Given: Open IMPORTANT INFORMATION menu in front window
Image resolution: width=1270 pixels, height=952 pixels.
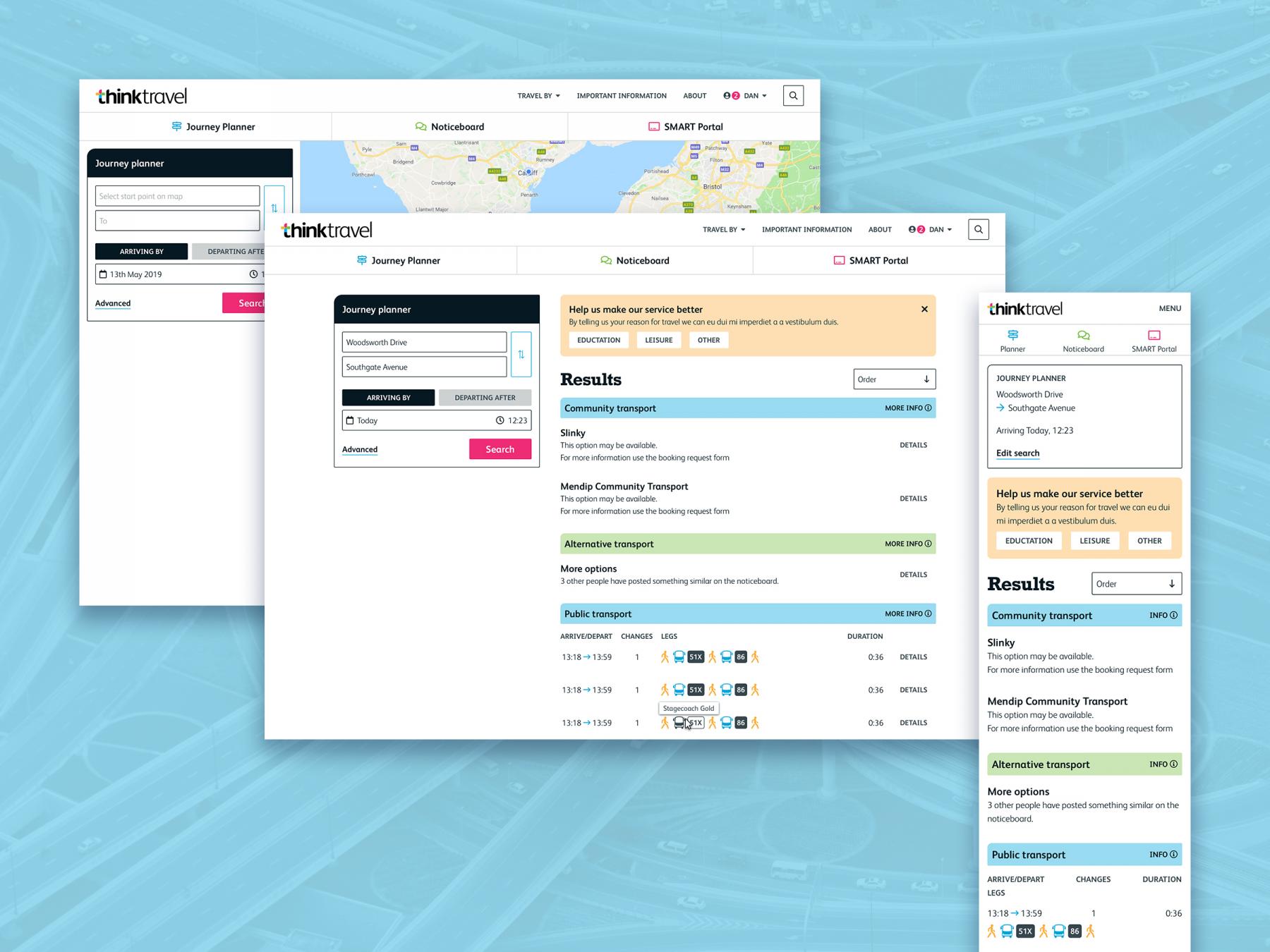Looking at the screenshot, I should point(806,230).
